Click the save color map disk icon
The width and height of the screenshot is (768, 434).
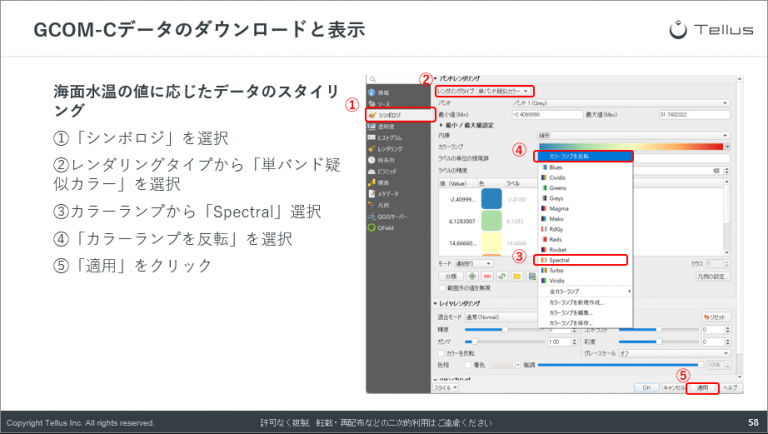tap(532, 276)
